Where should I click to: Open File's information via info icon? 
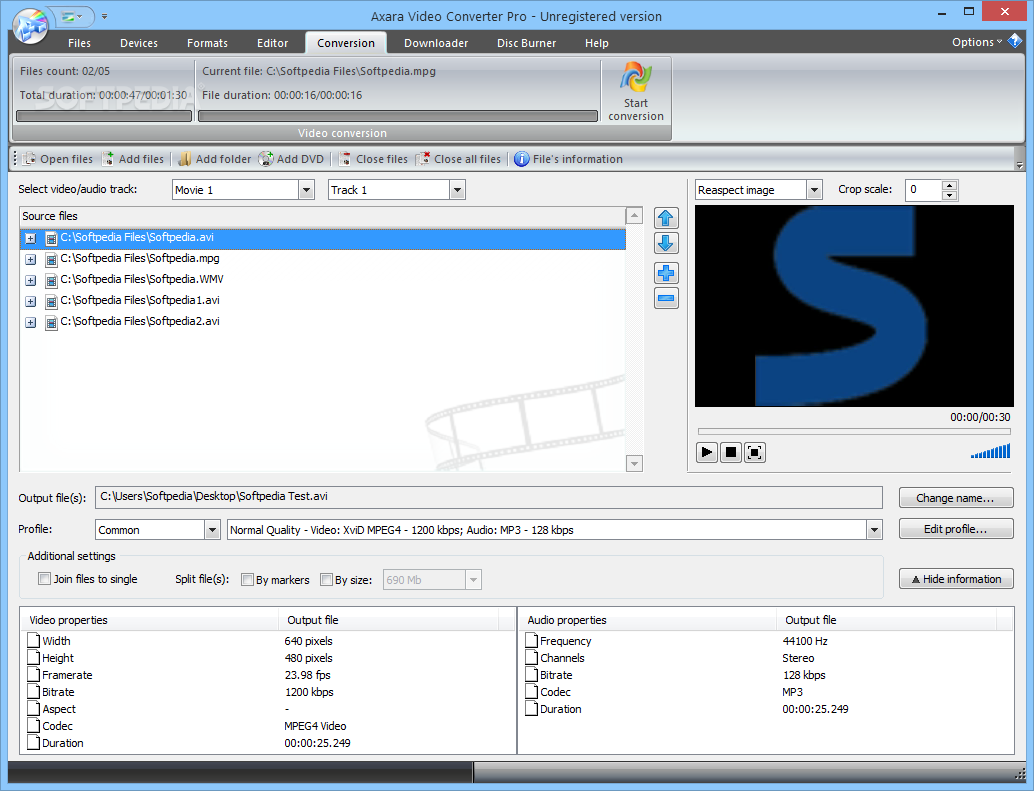522,159
